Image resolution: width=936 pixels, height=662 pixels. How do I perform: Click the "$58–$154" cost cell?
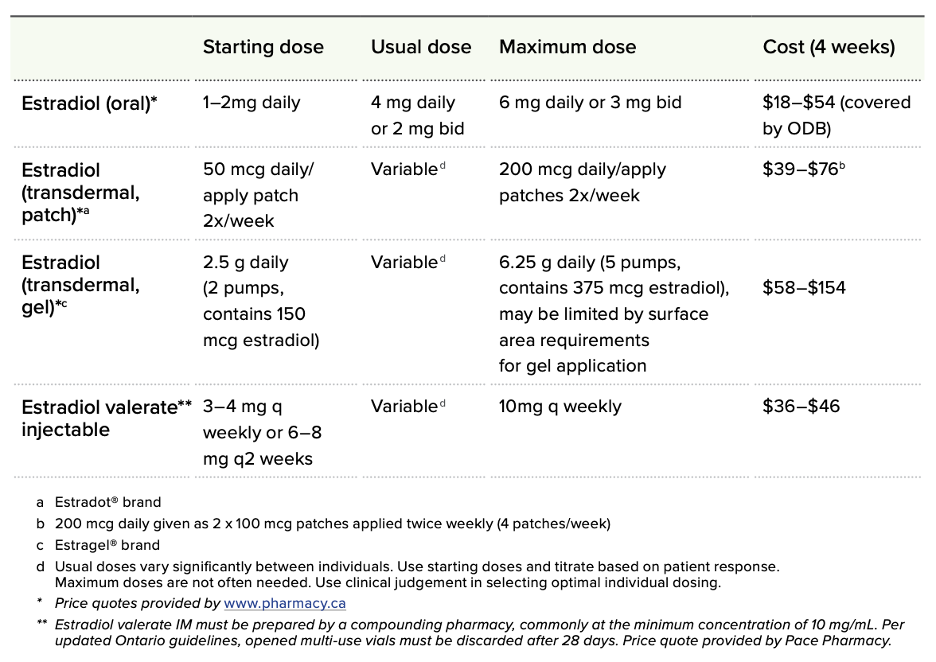coord(804,288)
